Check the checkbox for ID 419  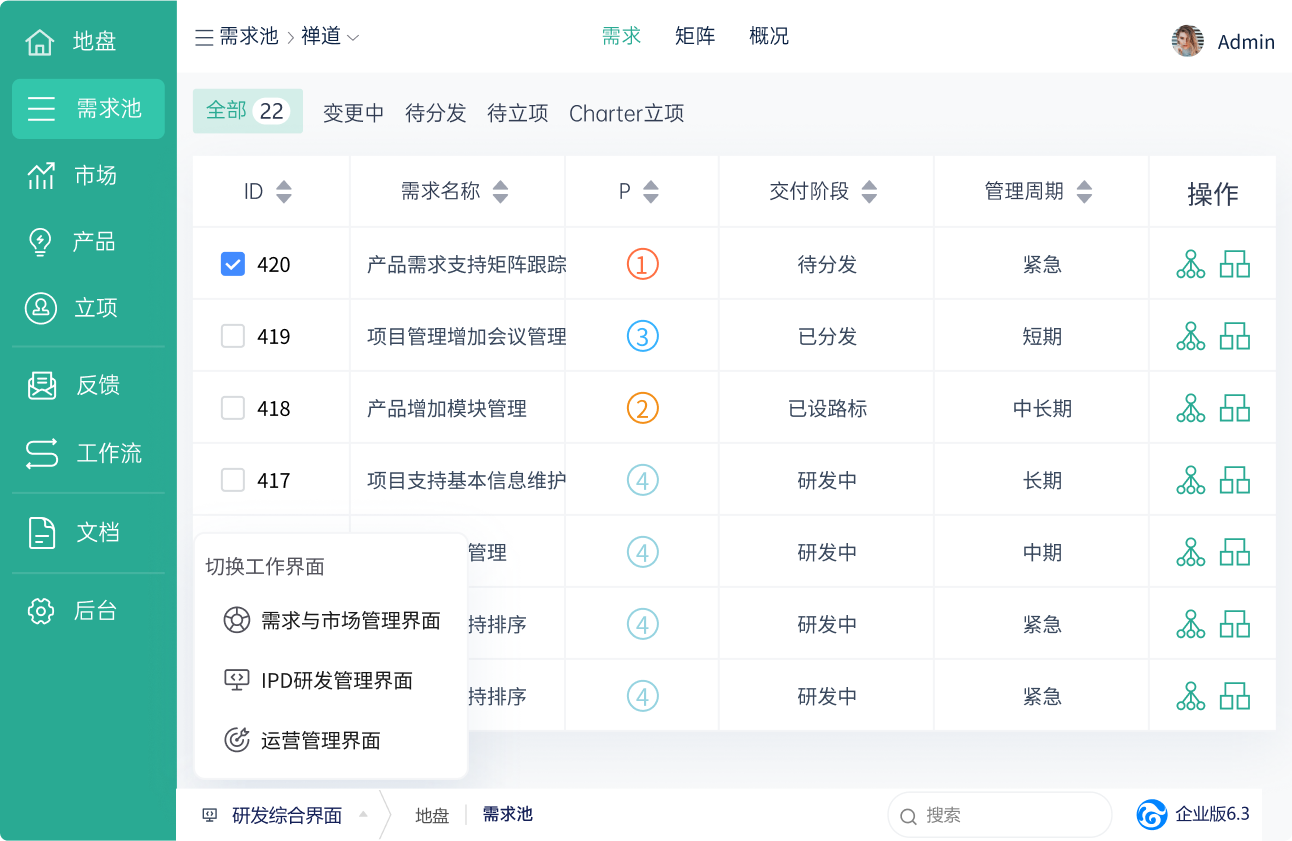tap(233, 336)
